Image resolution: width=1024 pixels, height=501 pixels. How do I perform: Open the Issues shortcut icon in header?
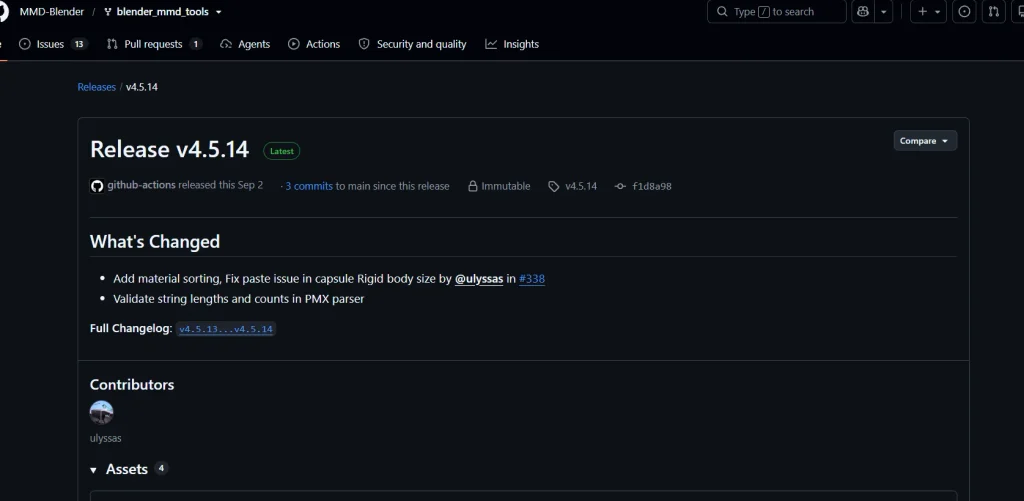tap(965, 12)
